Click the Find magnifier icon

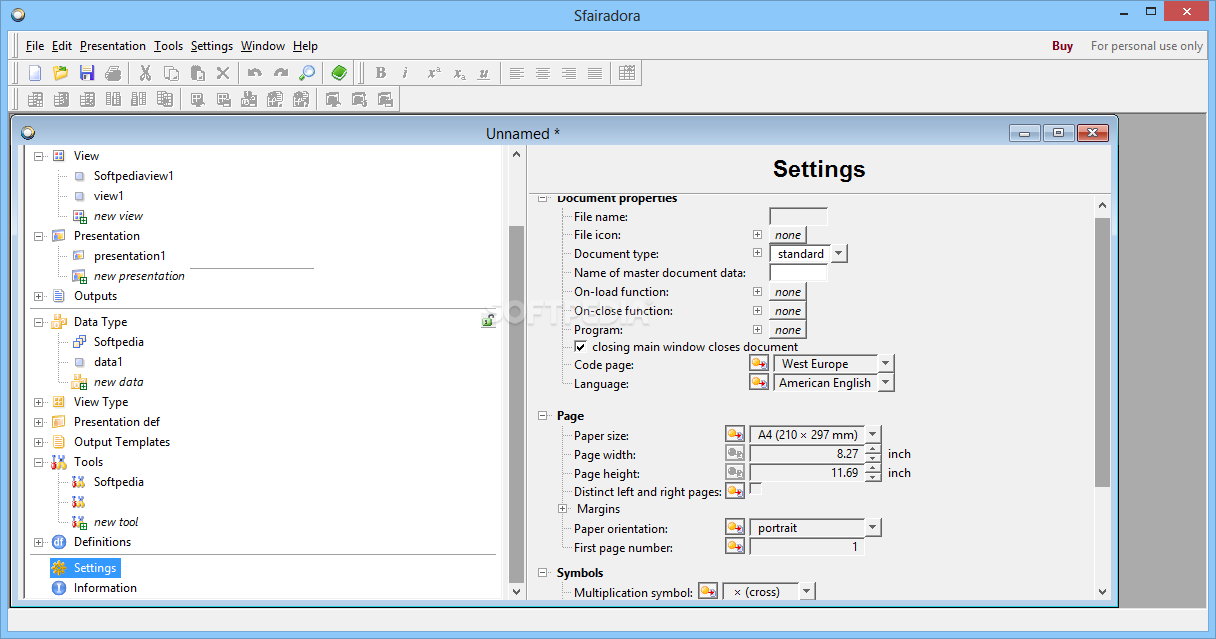click(307, 73)
